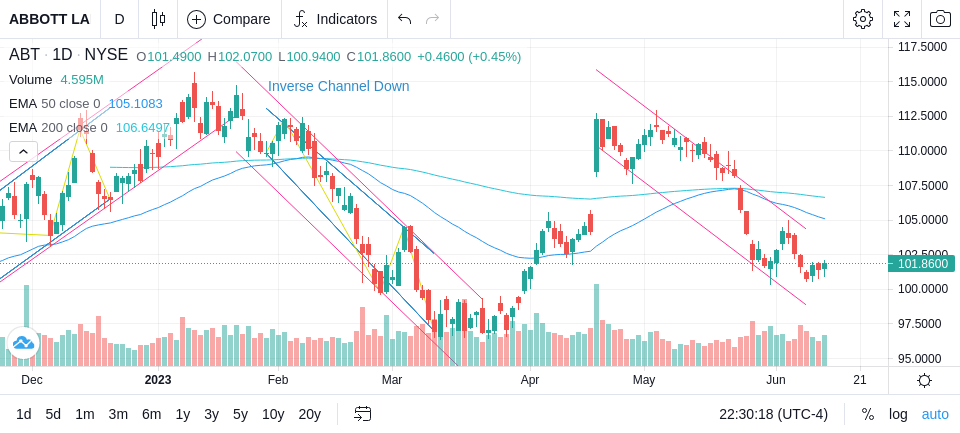
Task: Click the 117.5000 price scale value
Action: pyautogui.click(x=922, y=47)
